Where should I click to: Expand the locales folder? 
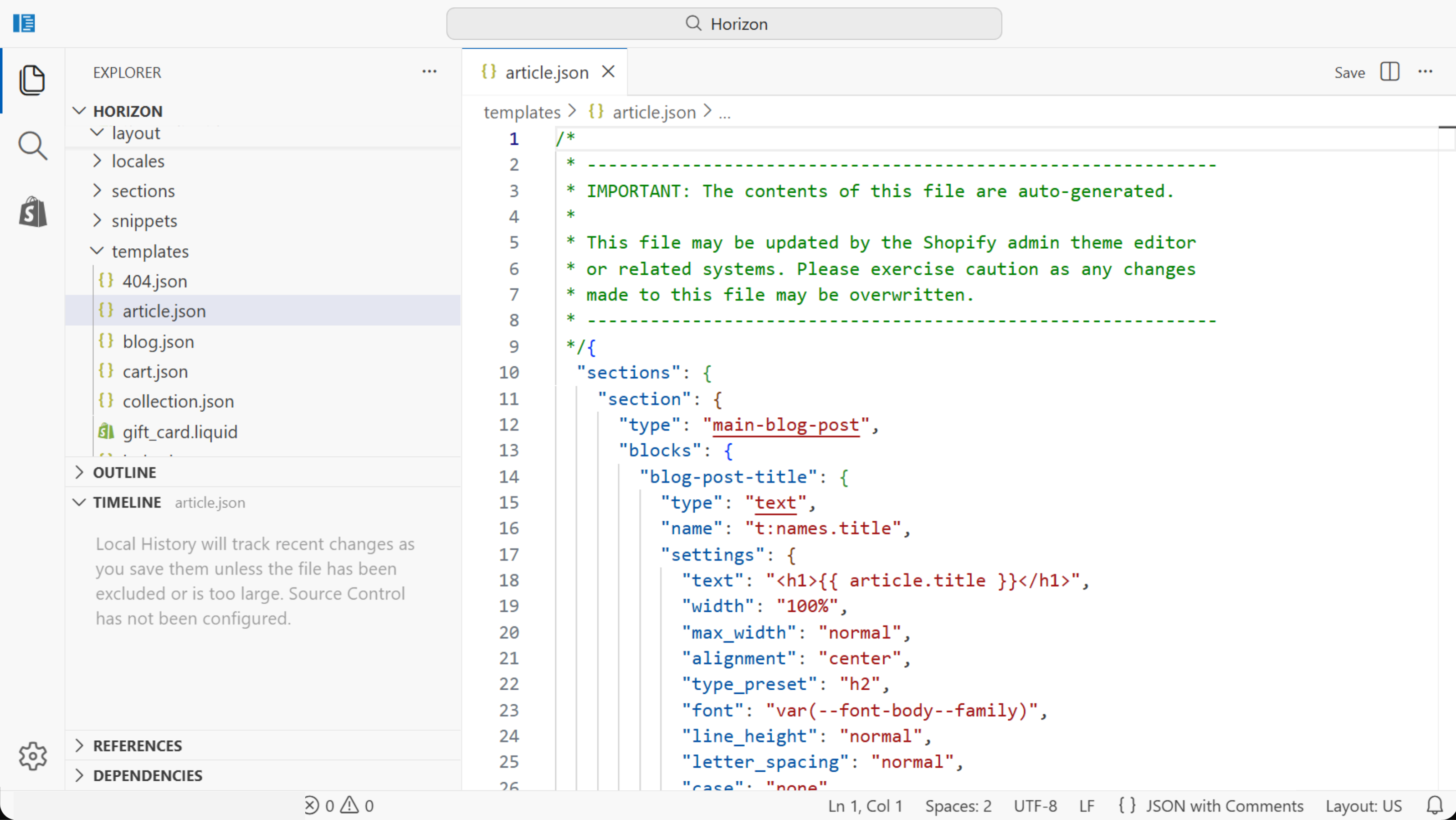pos(97,161)
